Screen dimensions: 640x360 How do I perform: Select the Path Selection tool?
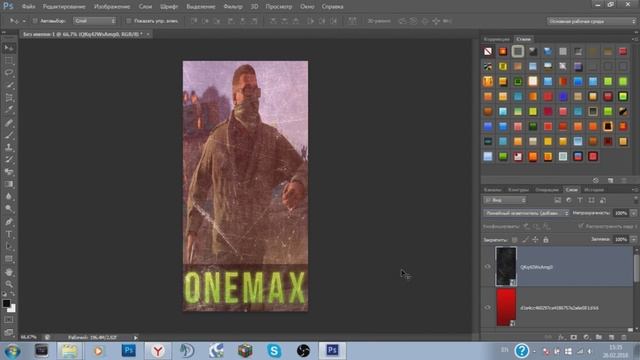point(9,247)
